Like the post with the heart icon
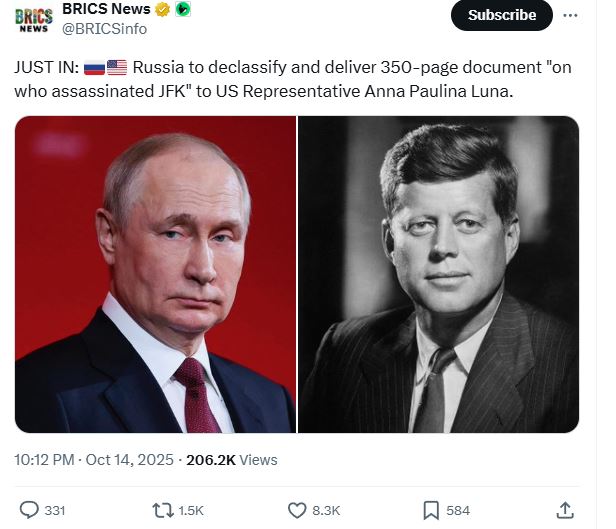This screenshot has height=529, width=616. point(297,510)
